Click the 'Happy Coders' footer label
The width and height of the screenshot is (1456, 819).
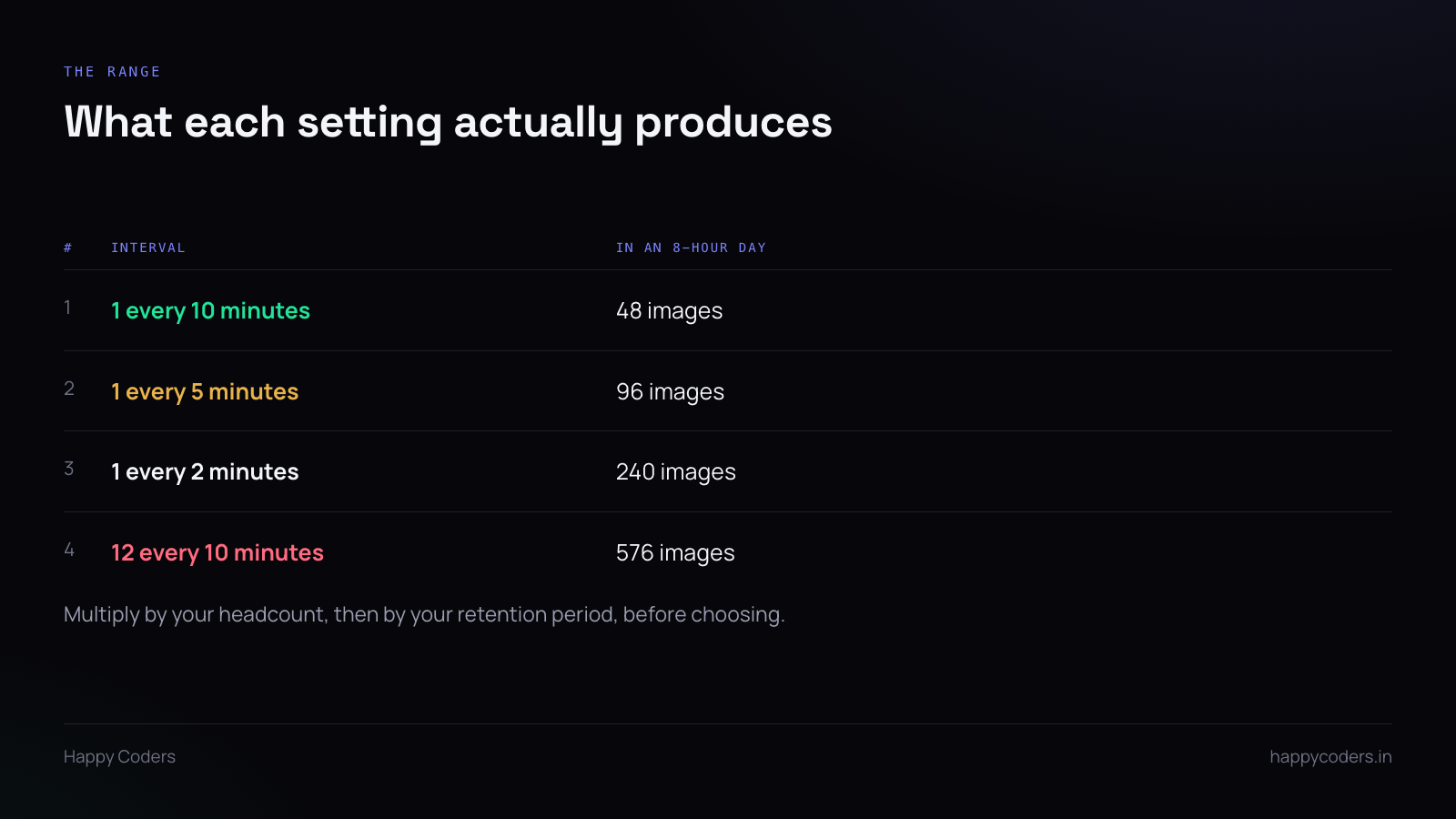pyautogui.click(x=119, y=757)
